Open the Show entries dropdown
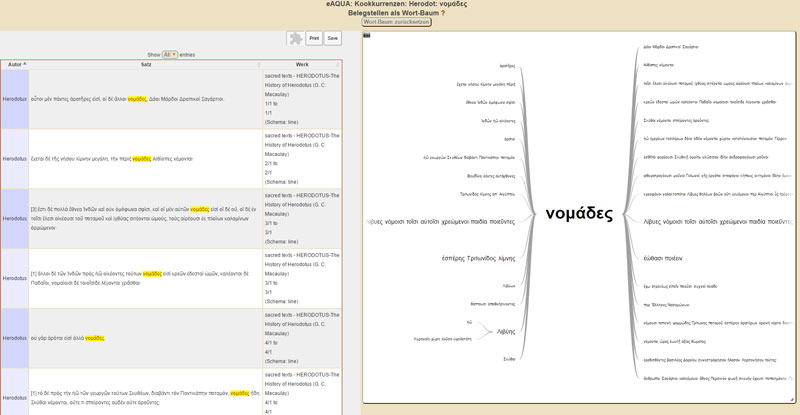The width and height of the screenshot is (800, 415). coord(169,55)
